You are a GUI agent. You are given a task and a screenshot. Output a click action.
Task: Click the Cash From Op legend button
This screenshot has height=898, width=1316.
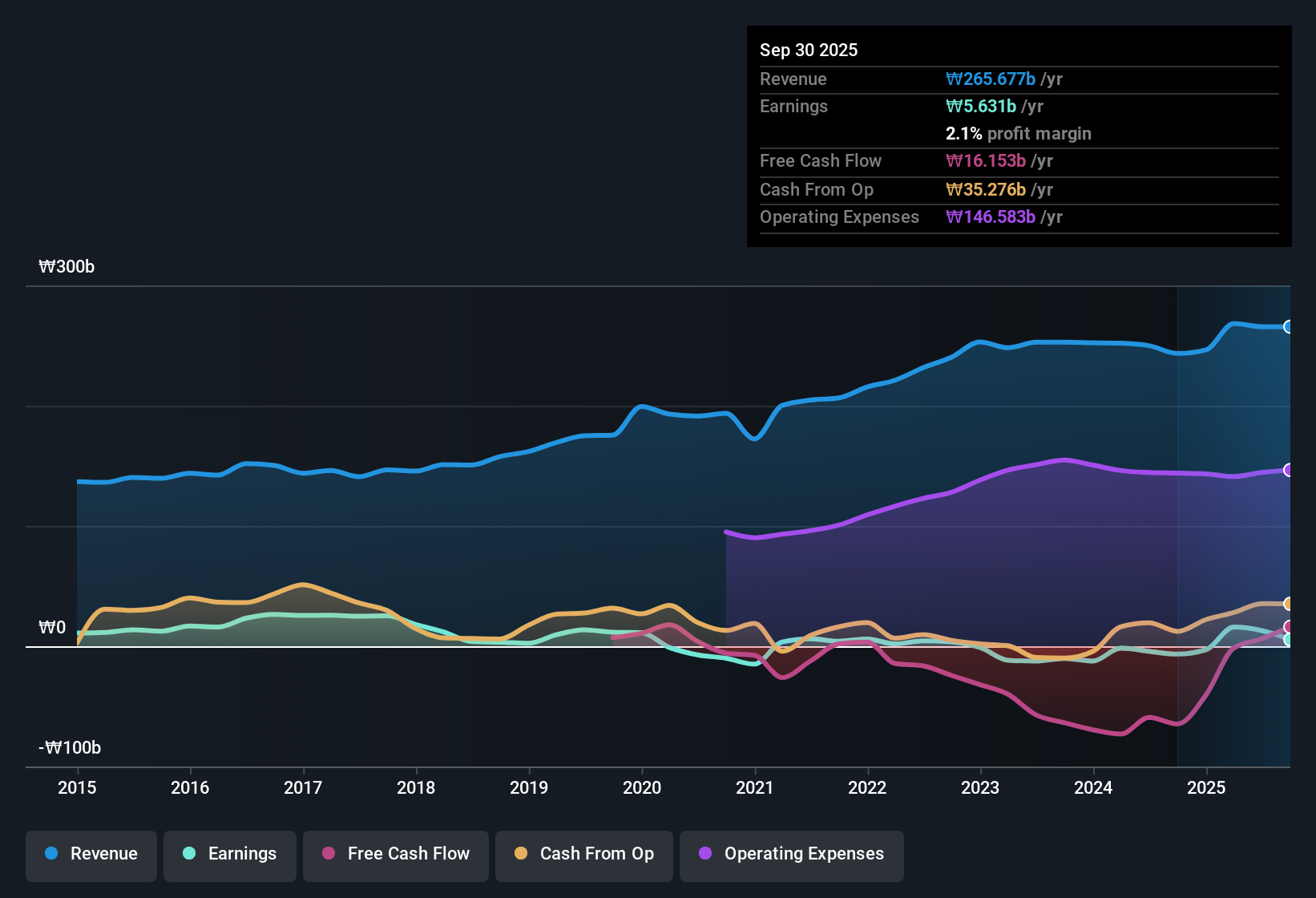[583, 854]
